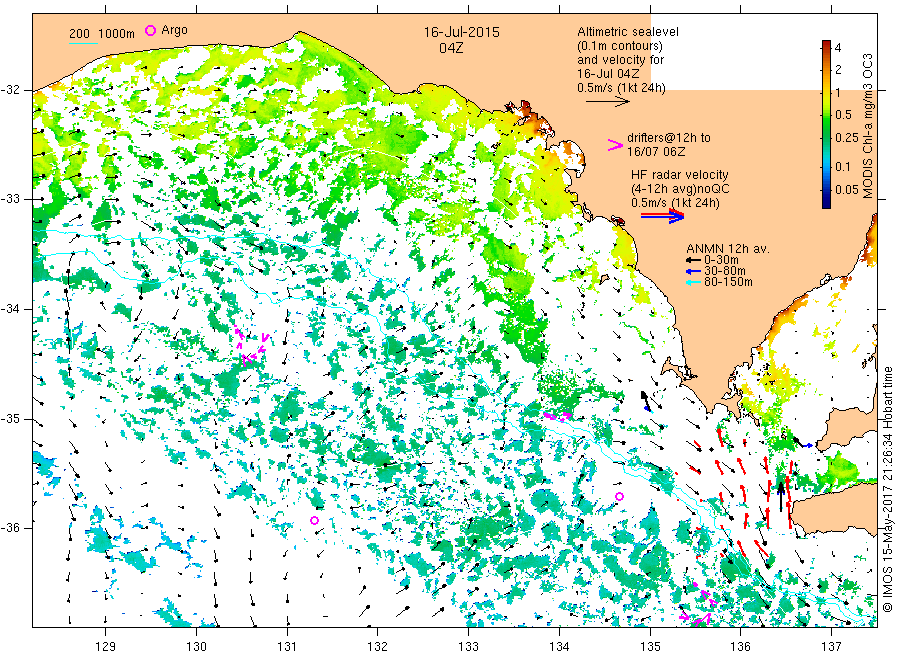Image resolution: width=900 pixels, height=660 pixels.
Task: Click the '0.5m/s (1kt 24h)' text under Altimetric legend
Action: 622,88
